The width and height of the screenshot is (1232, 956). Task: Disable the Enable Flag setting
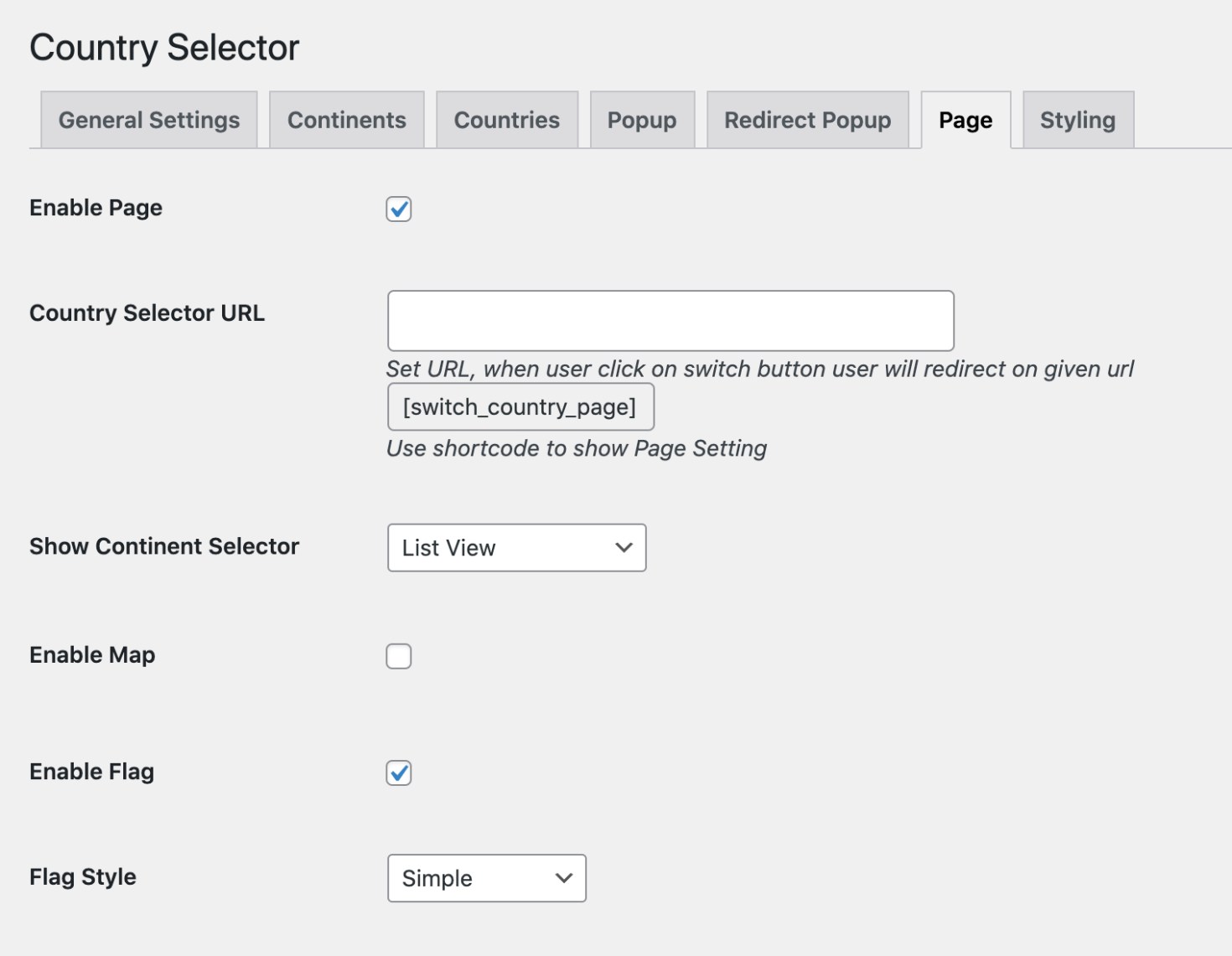[399, 773]
